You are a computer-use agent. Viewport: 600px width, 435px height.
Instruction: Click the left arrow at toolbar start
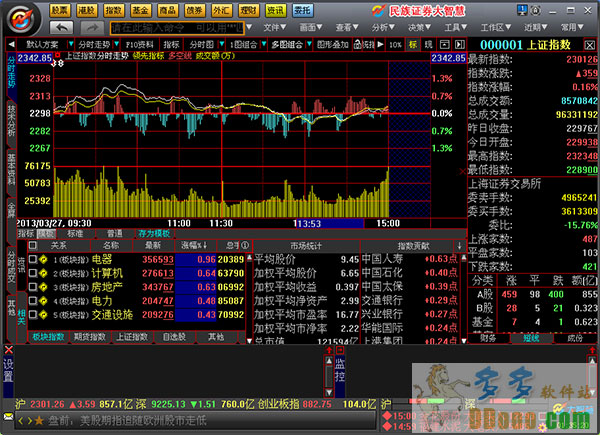tap(11, 45)
